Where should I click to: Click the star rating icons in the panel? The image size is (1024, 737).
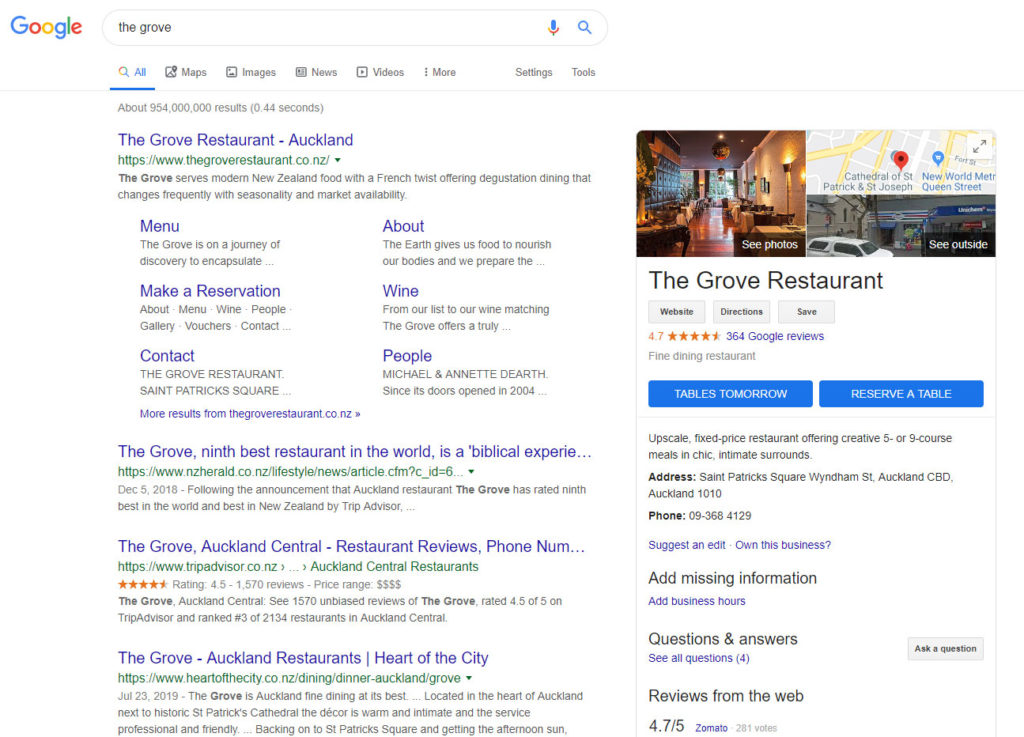pos(694,336)
